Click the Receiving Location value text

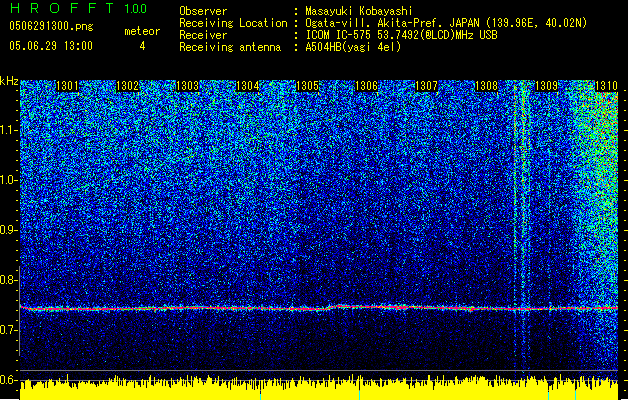click(446, 23)
